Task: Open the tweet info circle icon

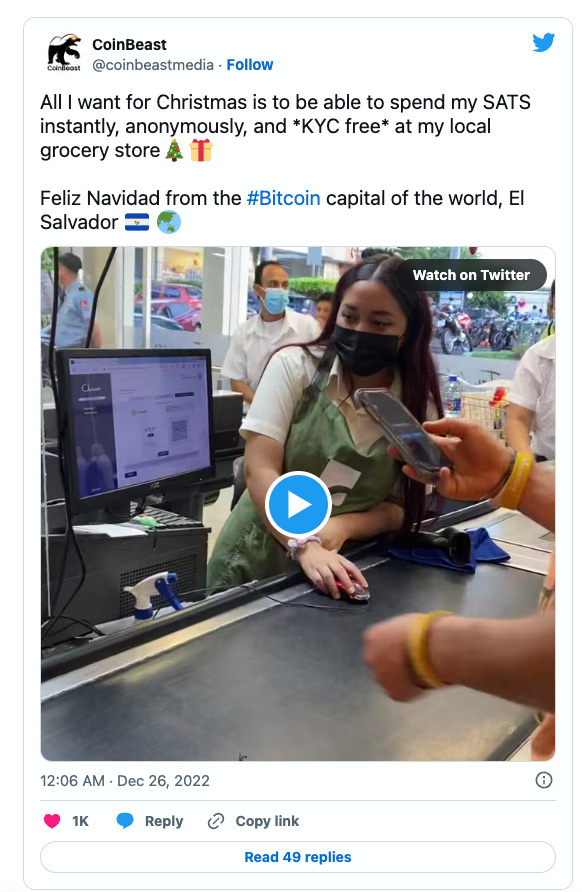Action: click(543, 780)
